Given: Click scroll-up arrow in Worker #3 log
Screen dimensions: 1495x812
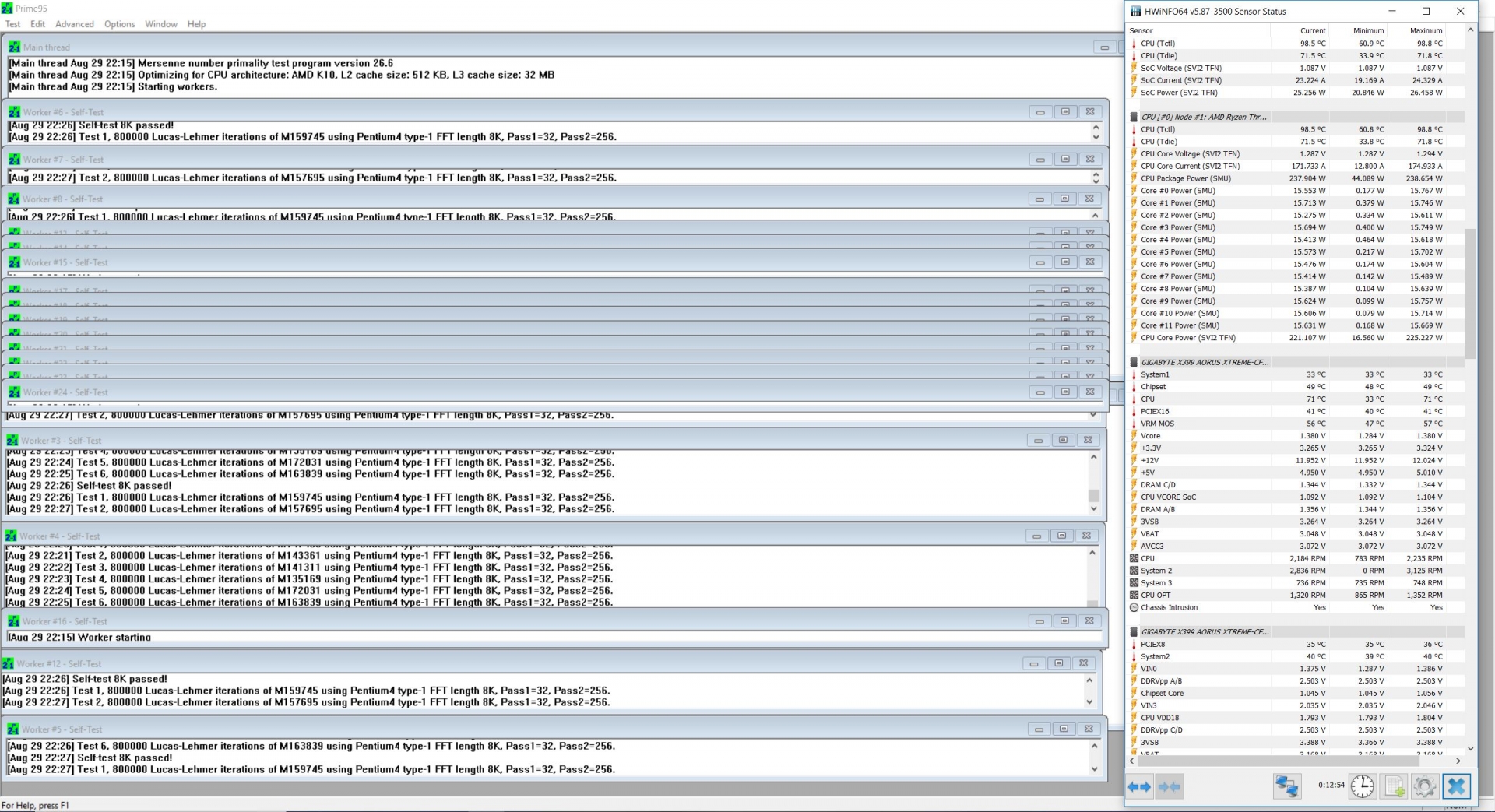Looking at the screenshot, I should (x=1094, y=457).
